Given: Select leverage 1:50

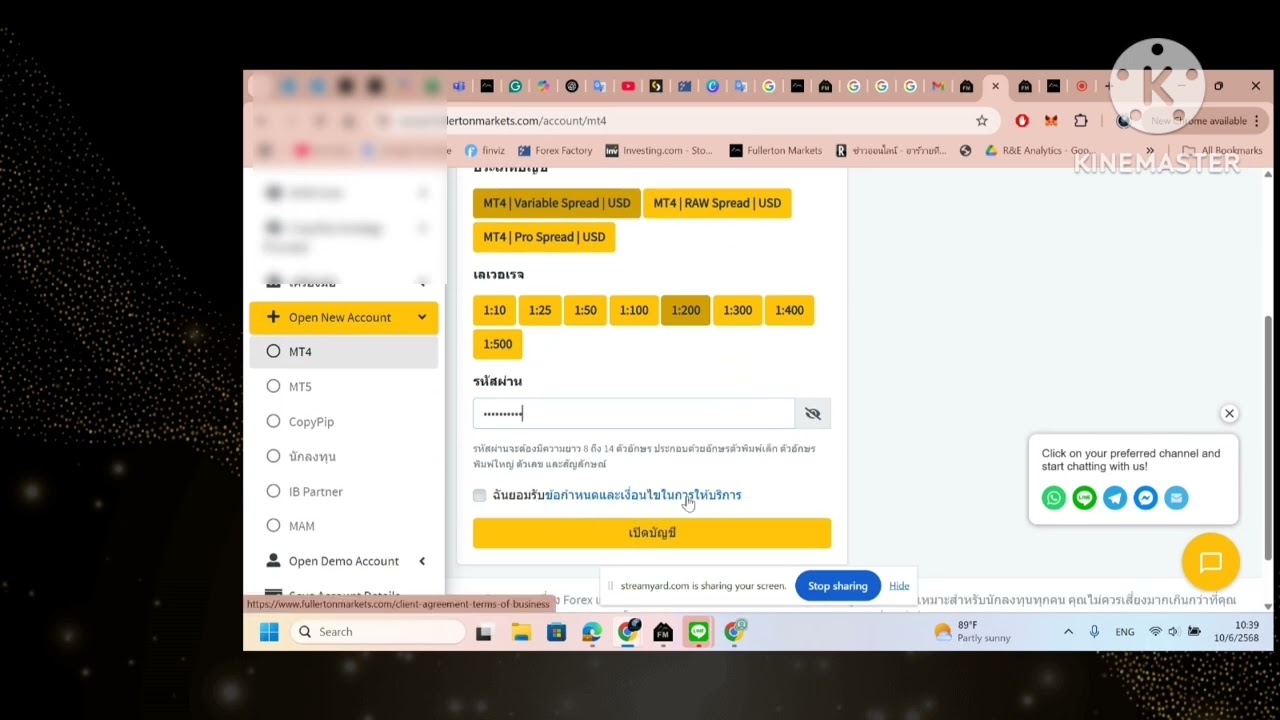Looking at the screenshot, I should [x=585, y=310].
